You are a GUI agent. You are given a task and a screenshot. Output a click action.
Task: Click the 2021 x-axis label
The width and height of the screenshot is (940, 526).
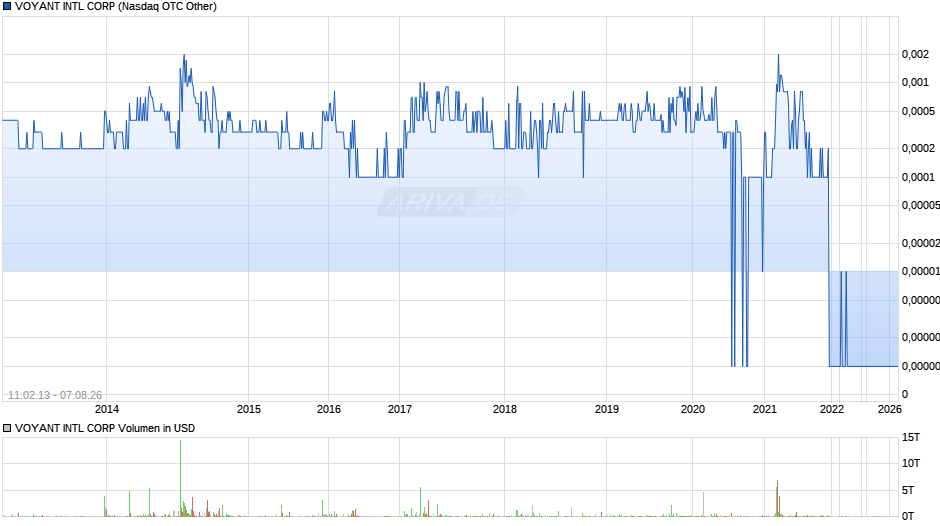click(x=764, y=409)
